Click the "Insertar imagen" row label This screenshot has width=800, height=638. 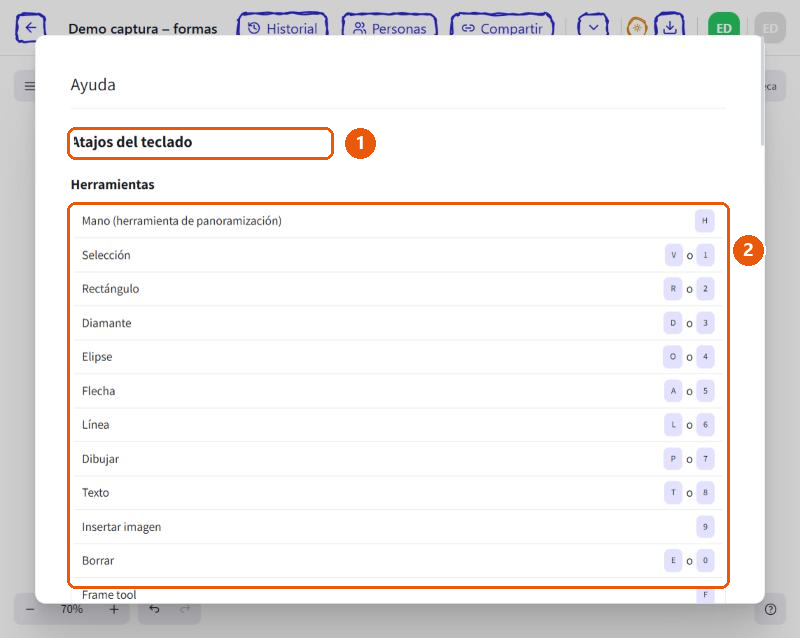[x=121, y=527]
